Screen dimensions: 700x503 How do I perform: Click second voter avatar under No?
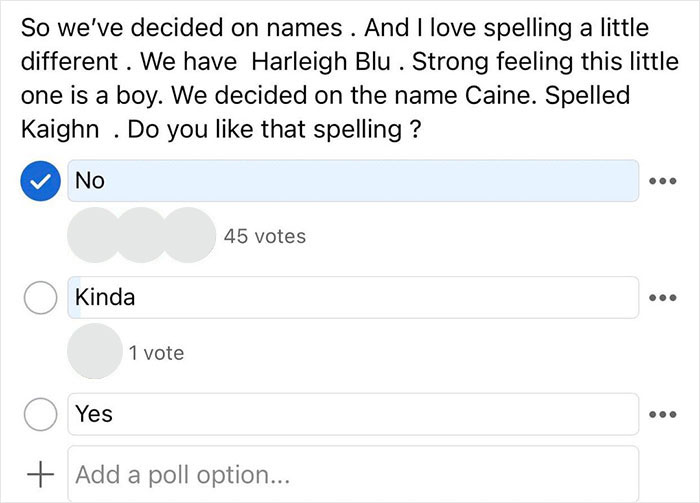point(140,237)
